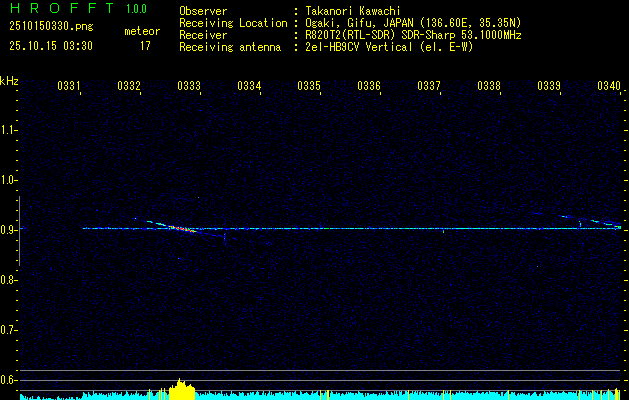The image size is (629, 400).
Task: Click the 0331 time marker
Action: [69, 86]
